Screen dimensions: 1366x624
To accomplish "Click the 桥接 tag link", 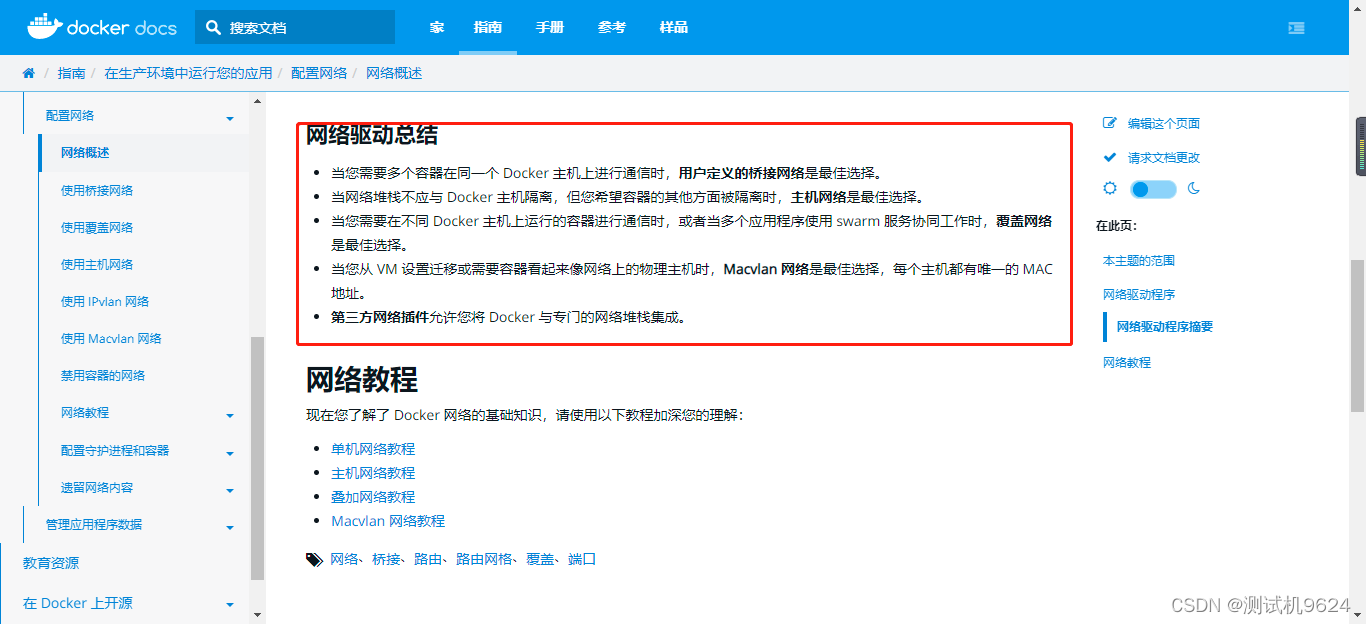I will (386, 559).
